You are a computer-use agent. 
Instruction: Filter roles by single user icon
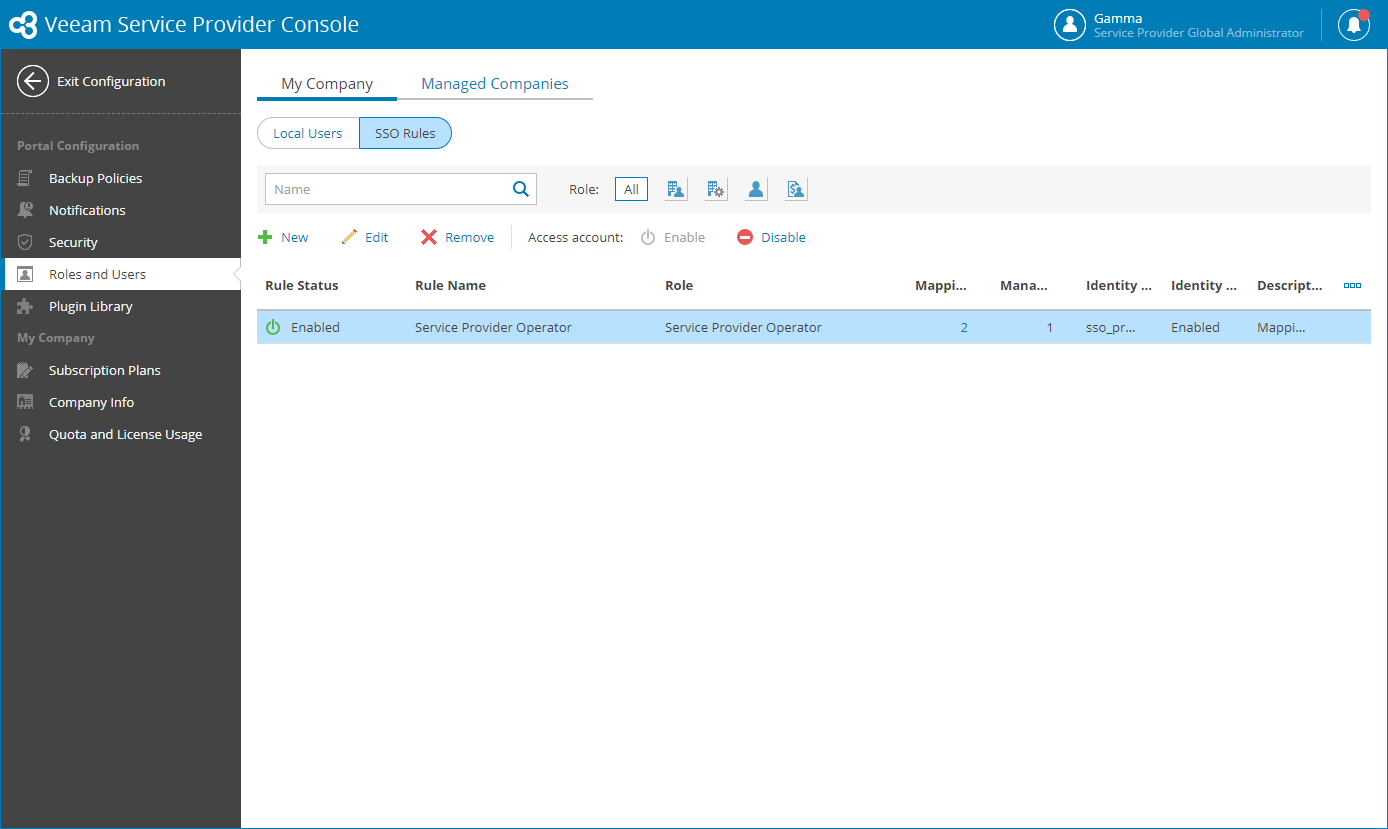[x=756, y=189]
